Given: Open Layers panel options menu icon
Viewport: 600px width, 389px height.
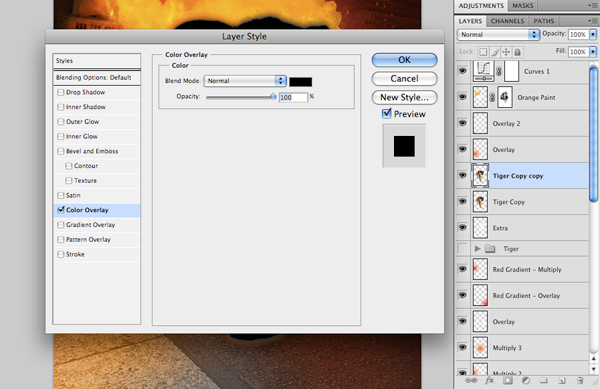Looking at the screenshot, I should click(592, 21).
